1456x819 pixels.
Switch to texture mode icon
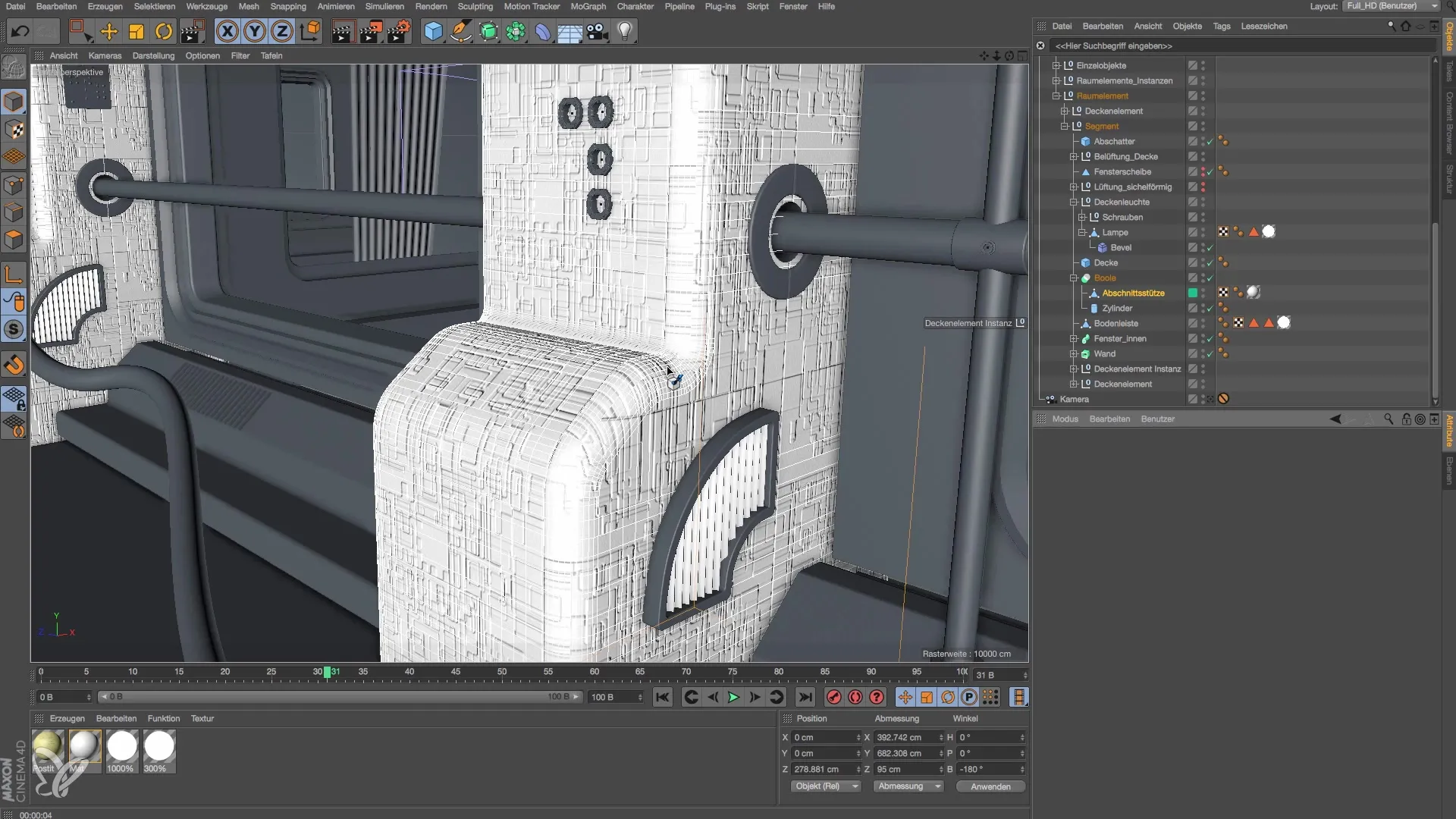coord(14,130)
